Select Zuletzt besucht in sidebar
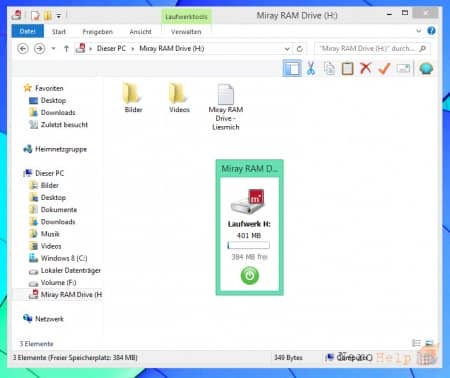450x378 pixels. (x=58, y=125)
